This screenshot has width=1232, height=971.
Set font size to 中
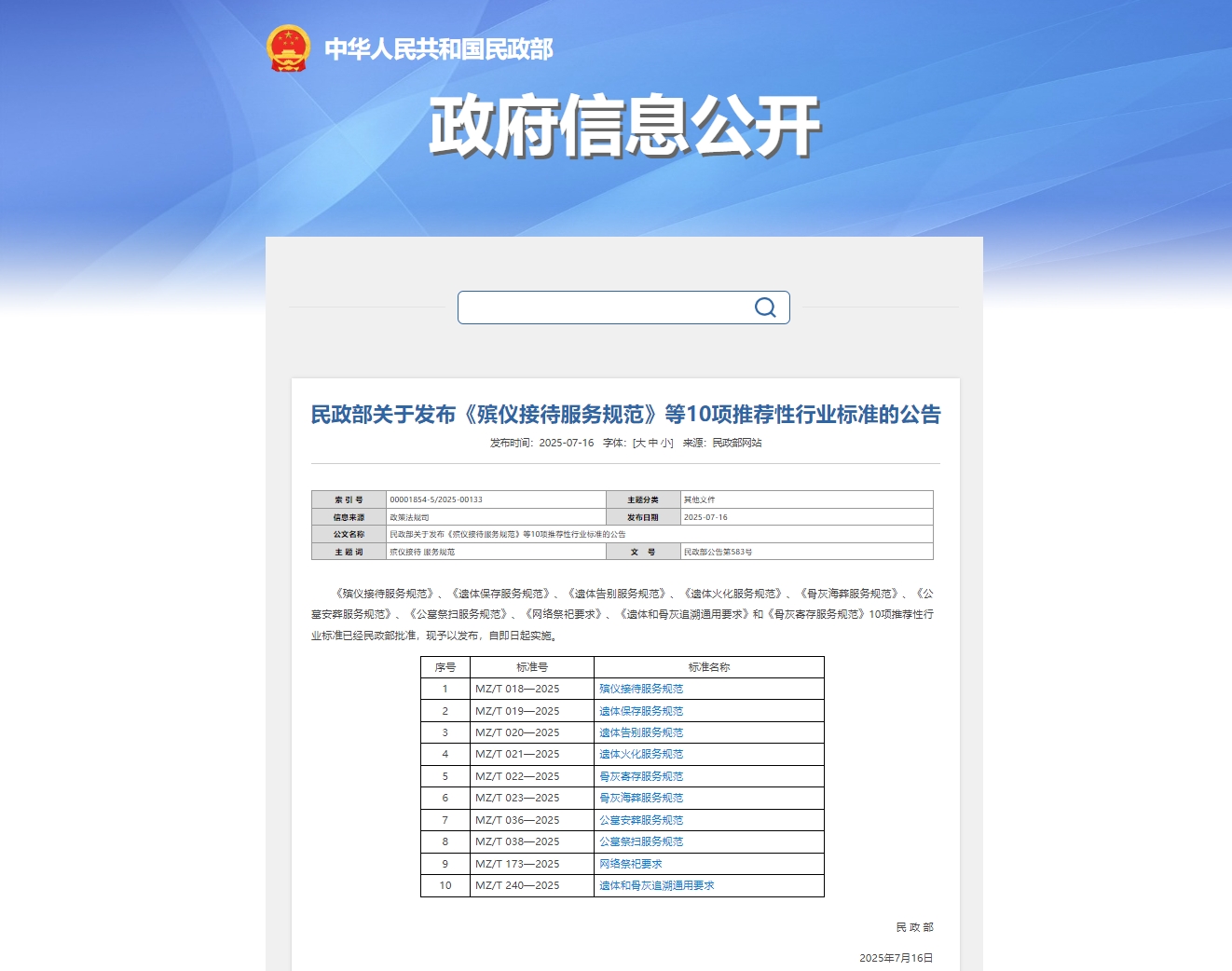click(653, 443)
